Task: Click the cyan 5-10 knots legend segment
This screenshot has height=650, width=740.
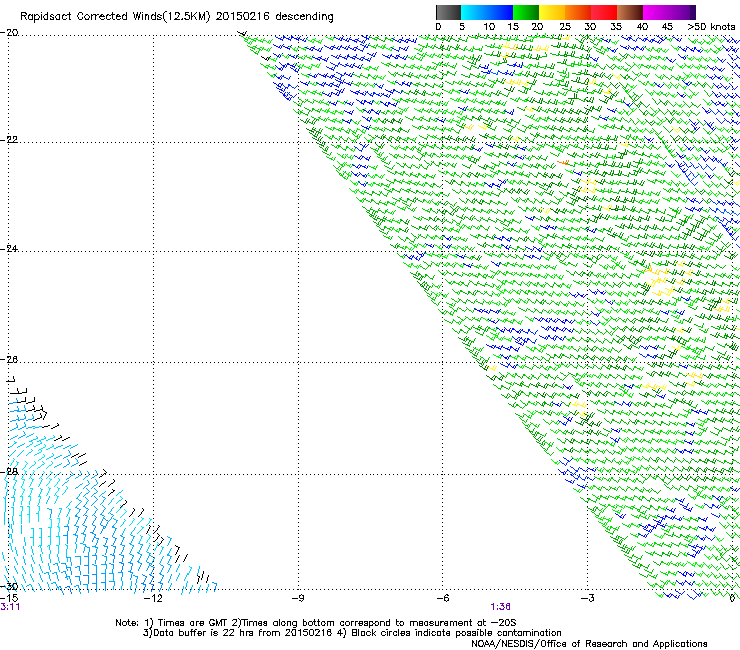Action: click(474, 12)
